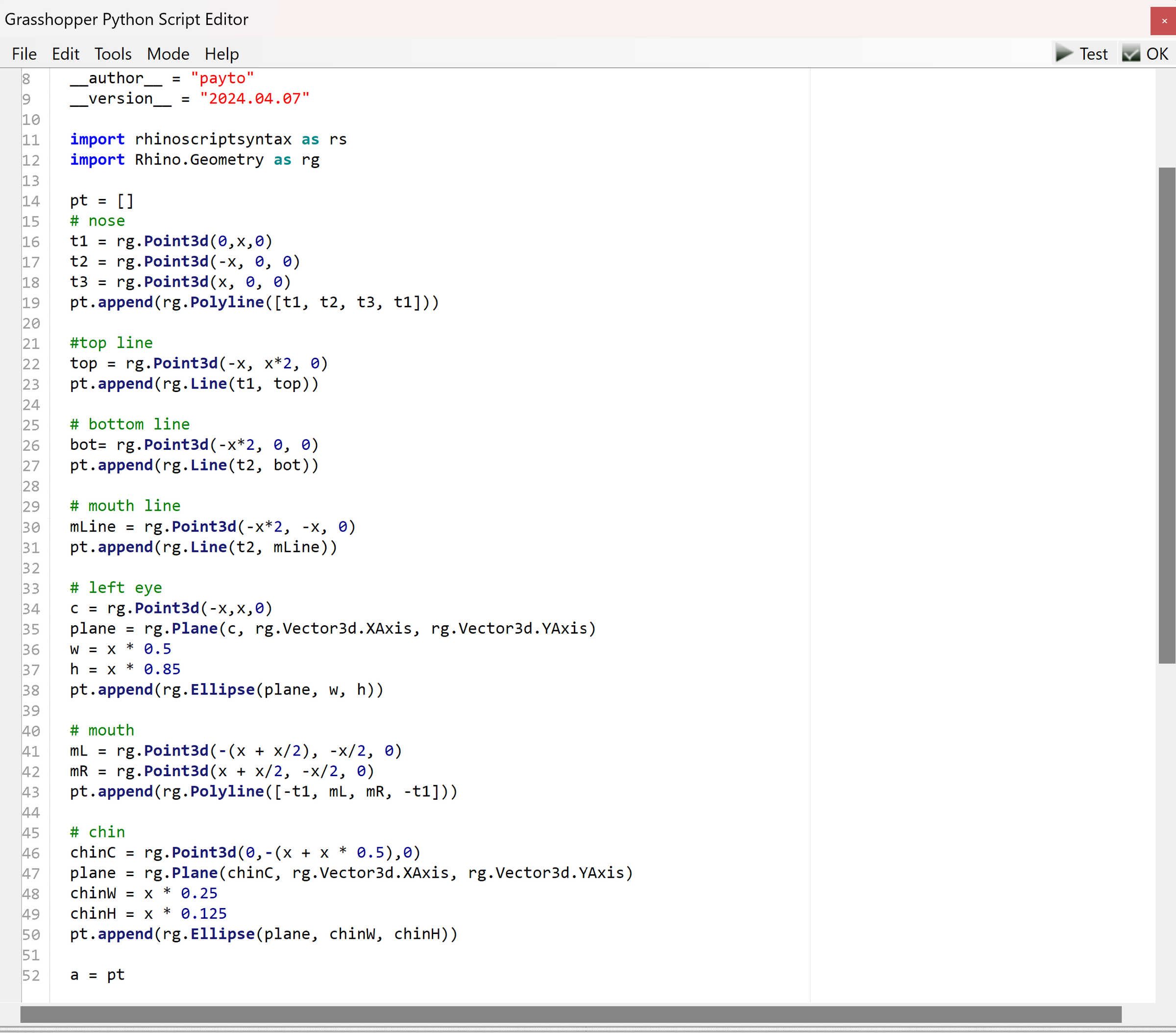Viewport: 1176px width, 1033px height.
Task: Open the Mode menu
Action: pos(168,54)
